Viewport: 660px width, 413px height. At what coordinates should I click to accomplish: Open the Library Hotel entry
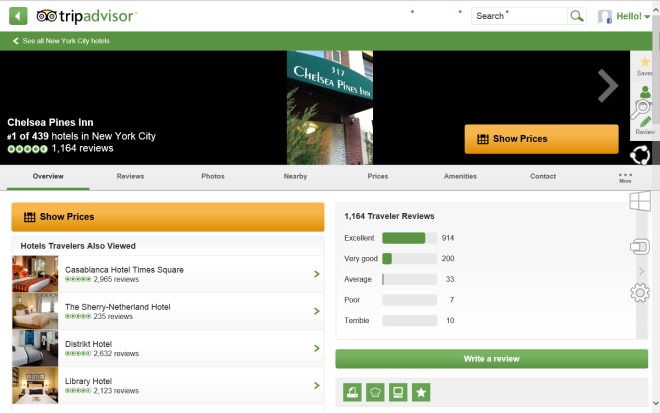168,385
